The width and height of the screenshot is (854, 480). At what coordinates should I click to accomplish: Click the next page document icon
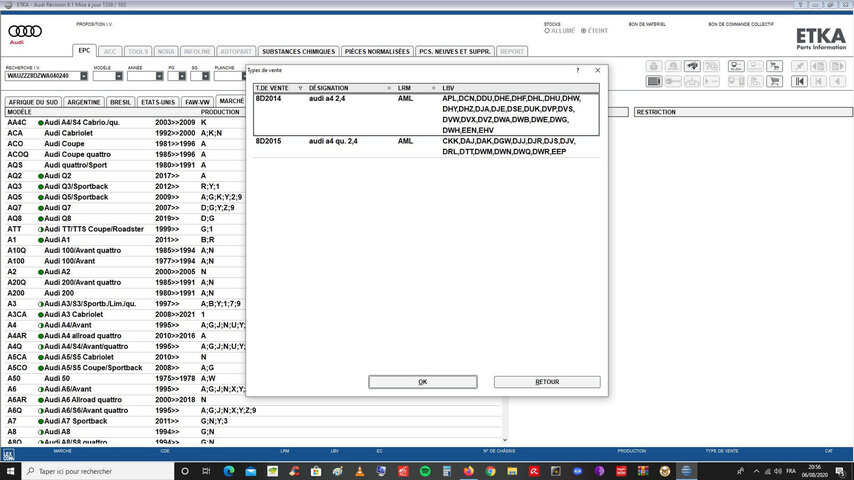[837, 66]
